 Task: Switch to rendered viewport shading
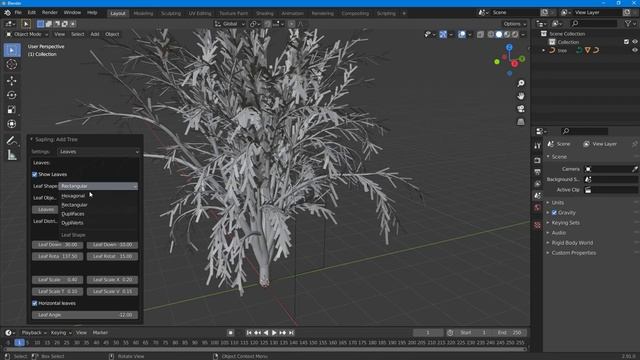pyautogui.click(x=515, y=35)
